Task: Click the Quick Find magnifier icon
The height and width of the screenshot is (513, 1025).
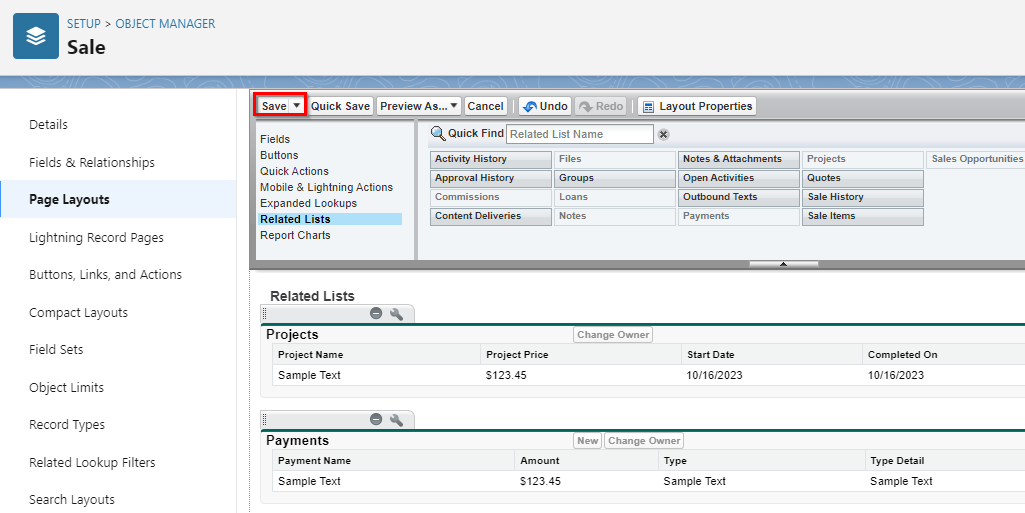Action: pos(438,134)
